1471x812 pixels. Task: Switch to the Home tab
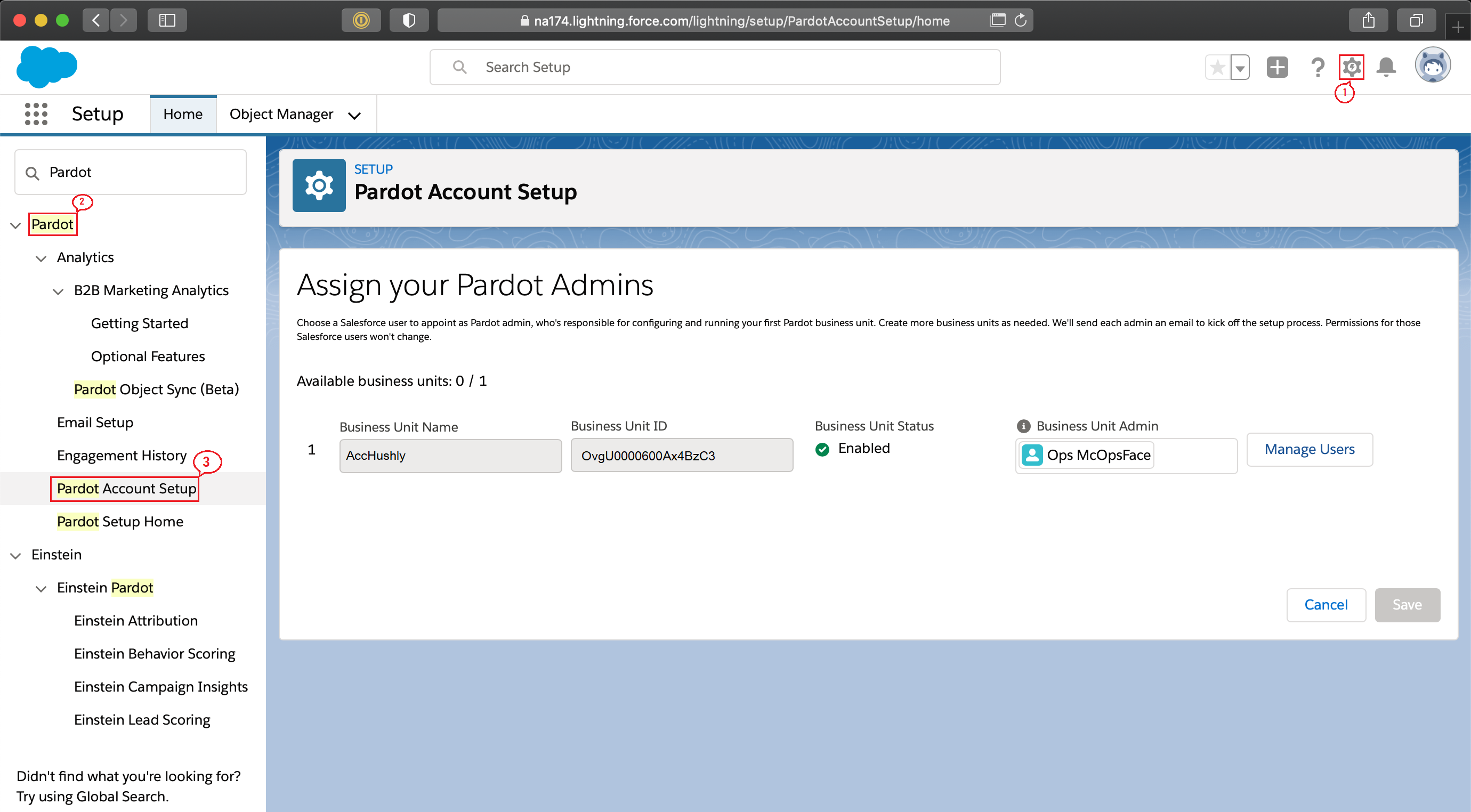[183, 113]
